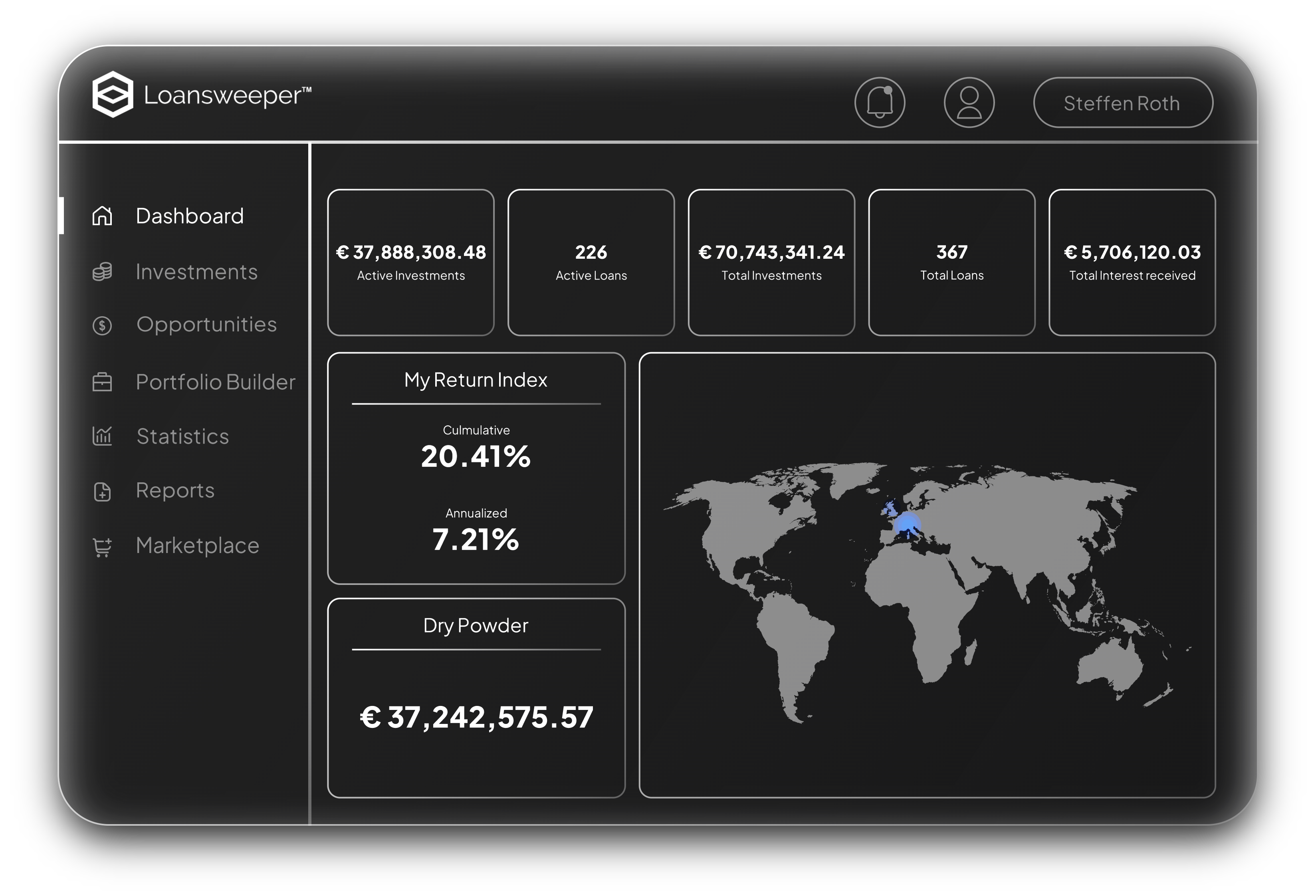Click the Reports document icon
The width and height of the screenshot is (1316, 896).
103,491
